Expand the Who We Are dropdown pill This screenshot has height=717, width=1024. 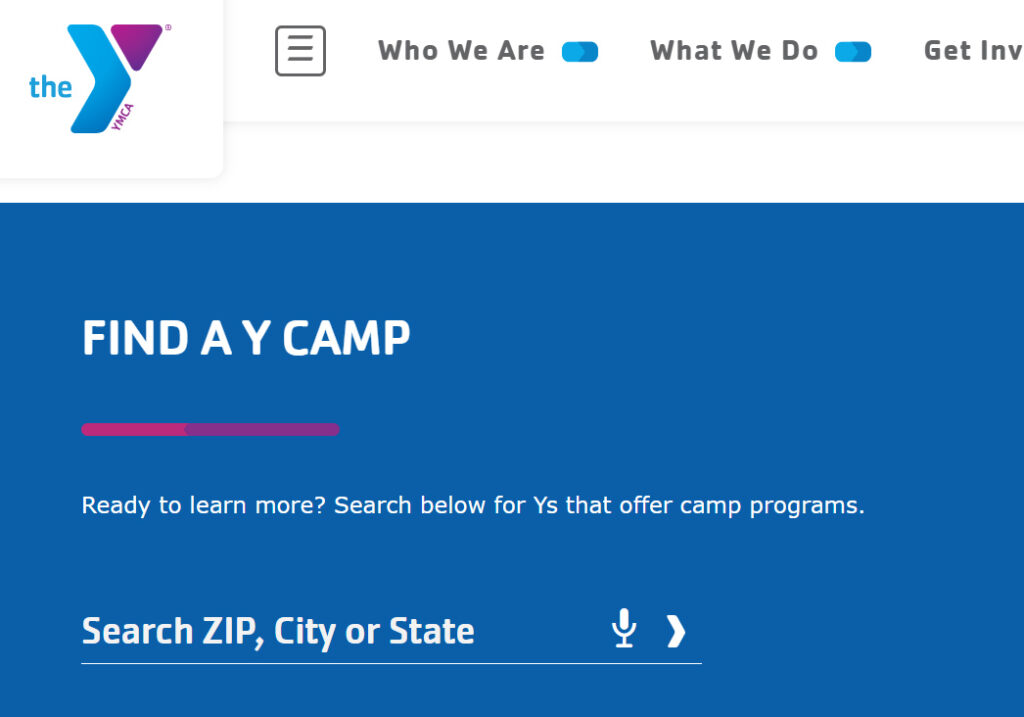(580, 52)
